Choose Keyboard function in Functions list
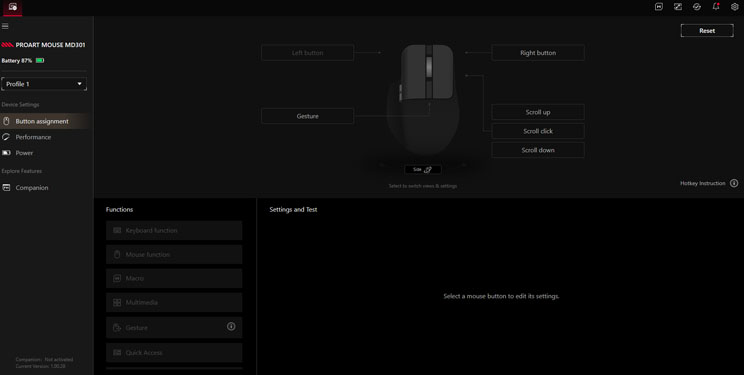The image size is (744, 375). click(174, 230)
